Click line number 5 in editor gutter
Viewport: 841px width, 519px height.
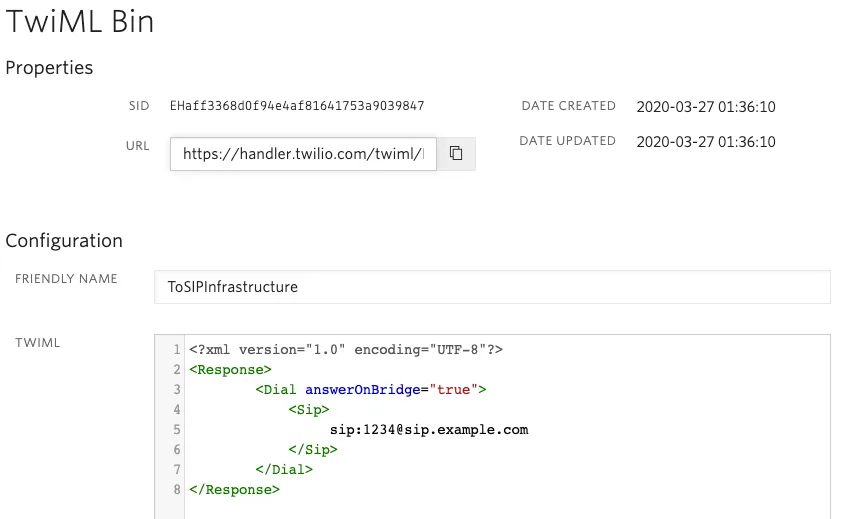click(176, 429)
